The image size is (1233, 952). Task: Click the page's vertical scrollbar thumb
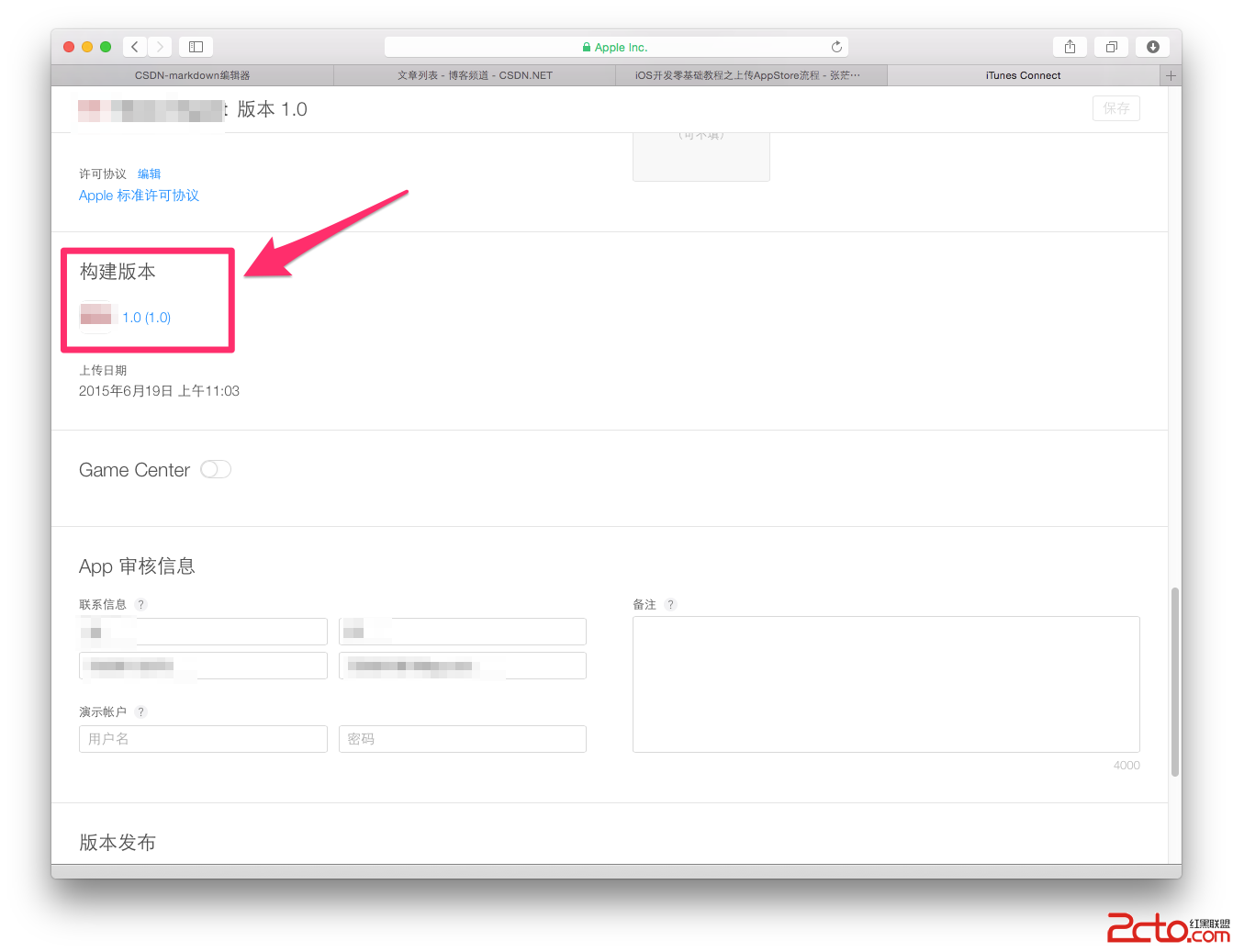(x=1174, y=682)
